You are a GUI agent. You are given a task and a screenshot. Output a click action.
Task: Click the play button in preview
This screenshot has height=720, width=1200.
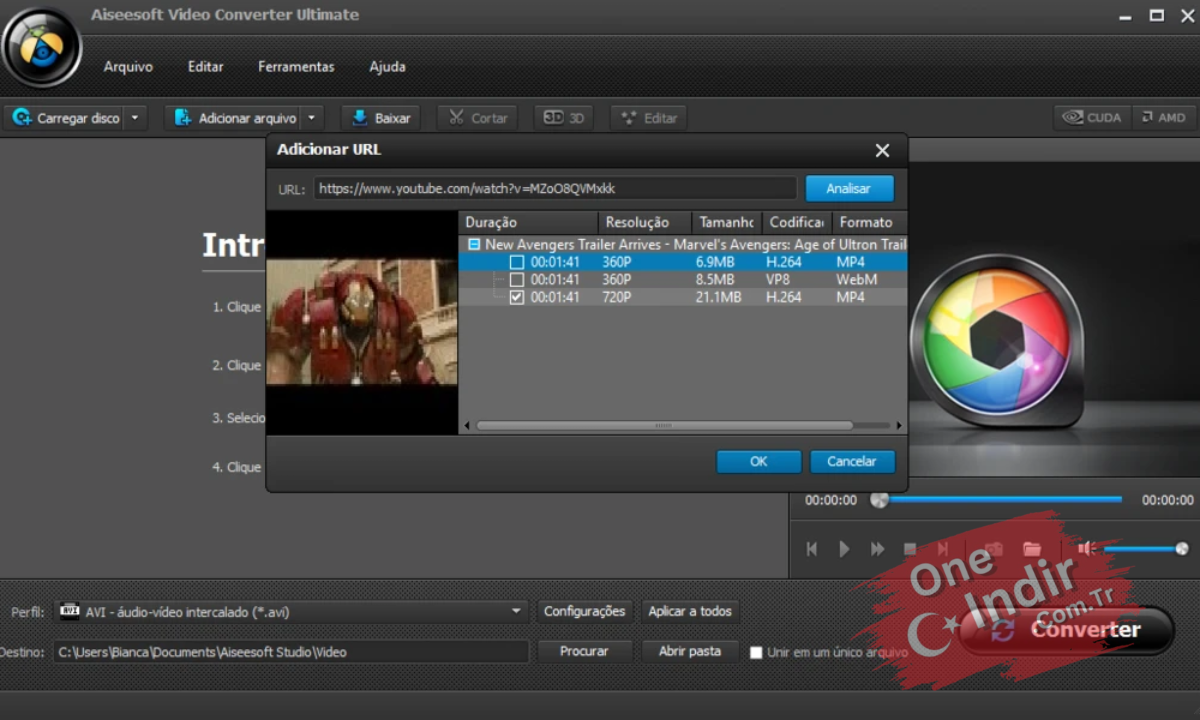[844, 549]
